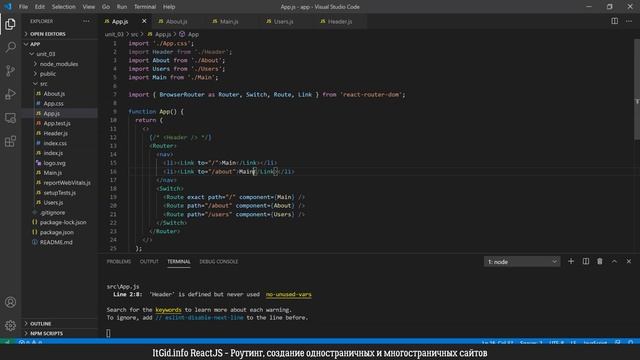This screenshot has height=360, width=640.
Task: Open the Extensions view icon
Action: 10,141
